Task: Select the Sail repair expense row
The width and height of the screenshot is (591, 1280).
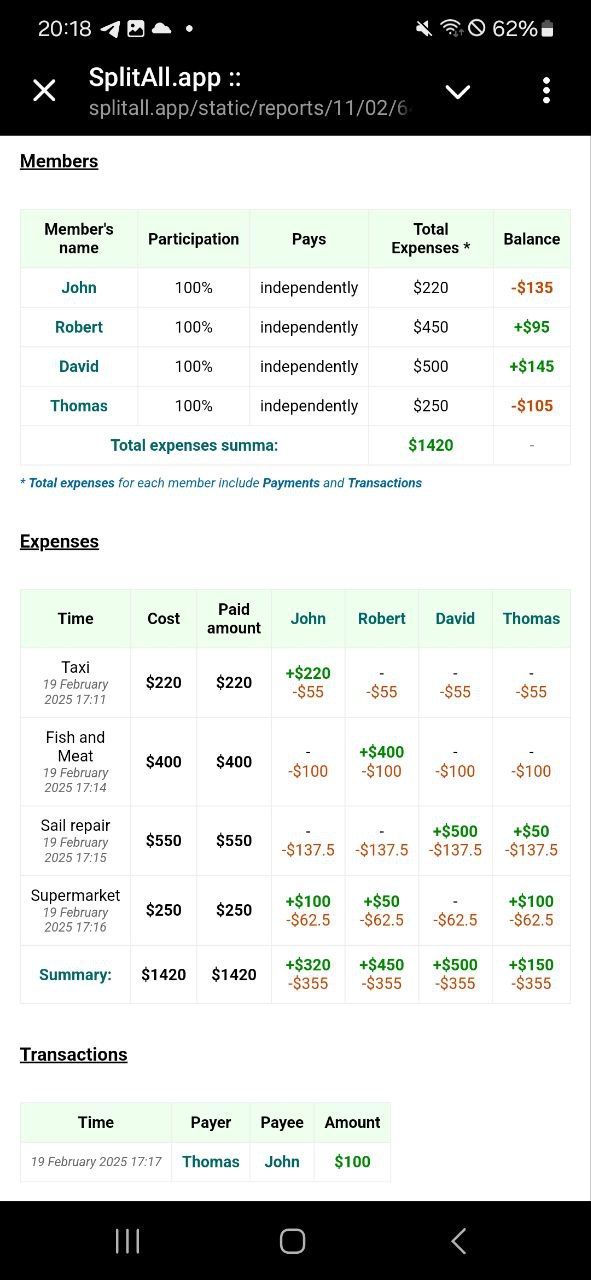Action: pos(295,841)
